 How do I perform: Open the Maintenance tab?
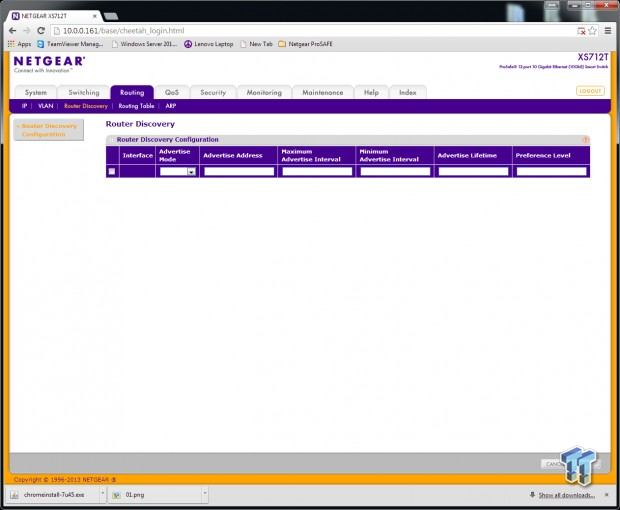(x=323, y=92)
